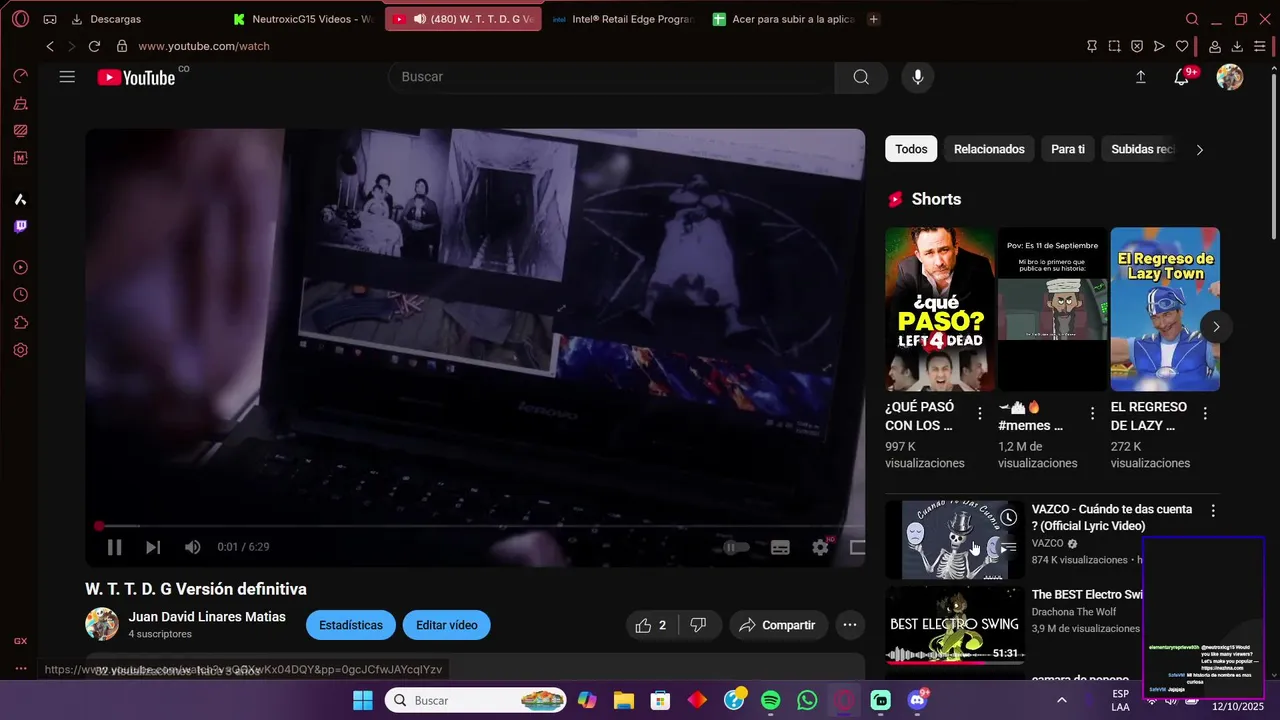Select the Relacionados filter chip

pyautogui.click(x=989, y=149)
